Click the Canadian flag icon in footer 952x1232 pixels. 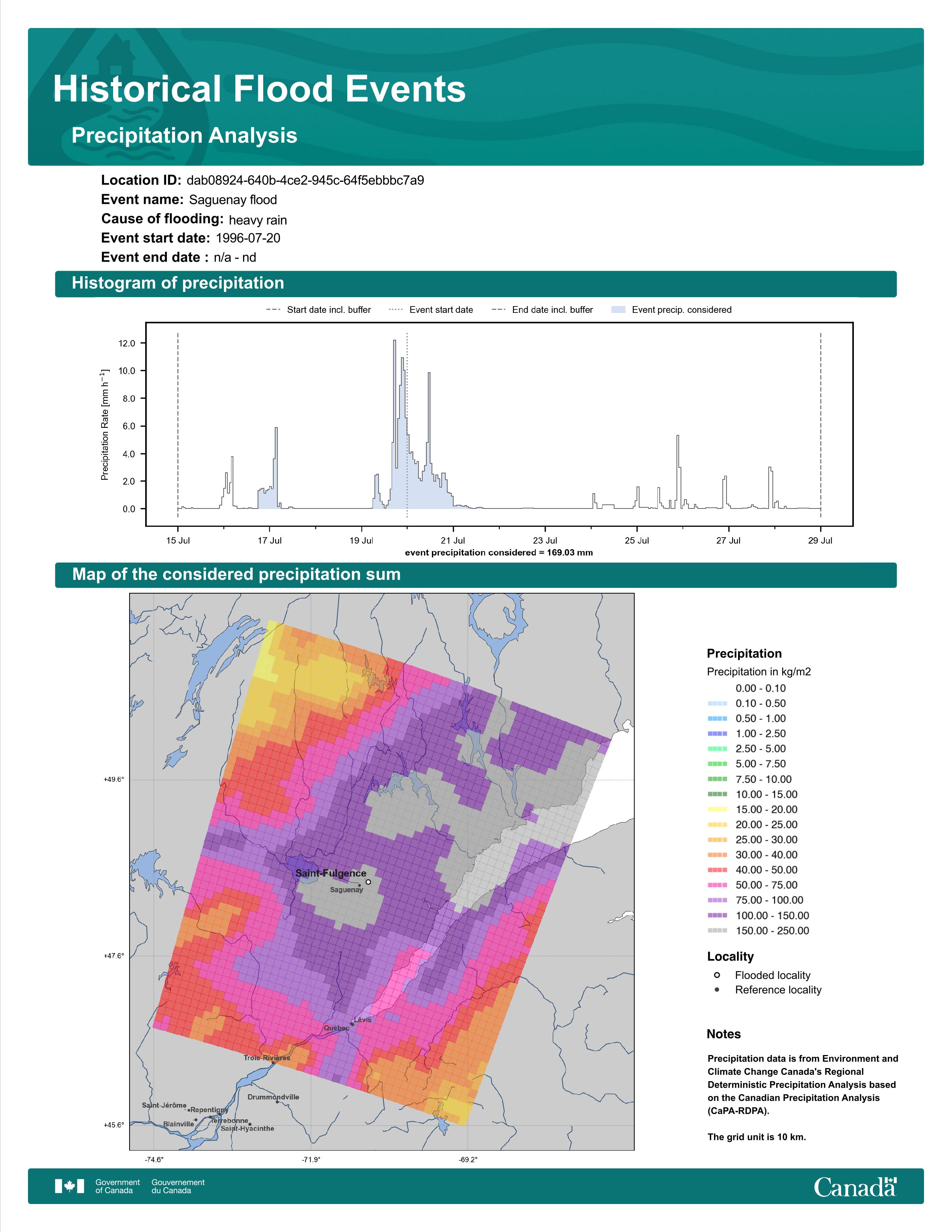click(x=69, y=1186)
